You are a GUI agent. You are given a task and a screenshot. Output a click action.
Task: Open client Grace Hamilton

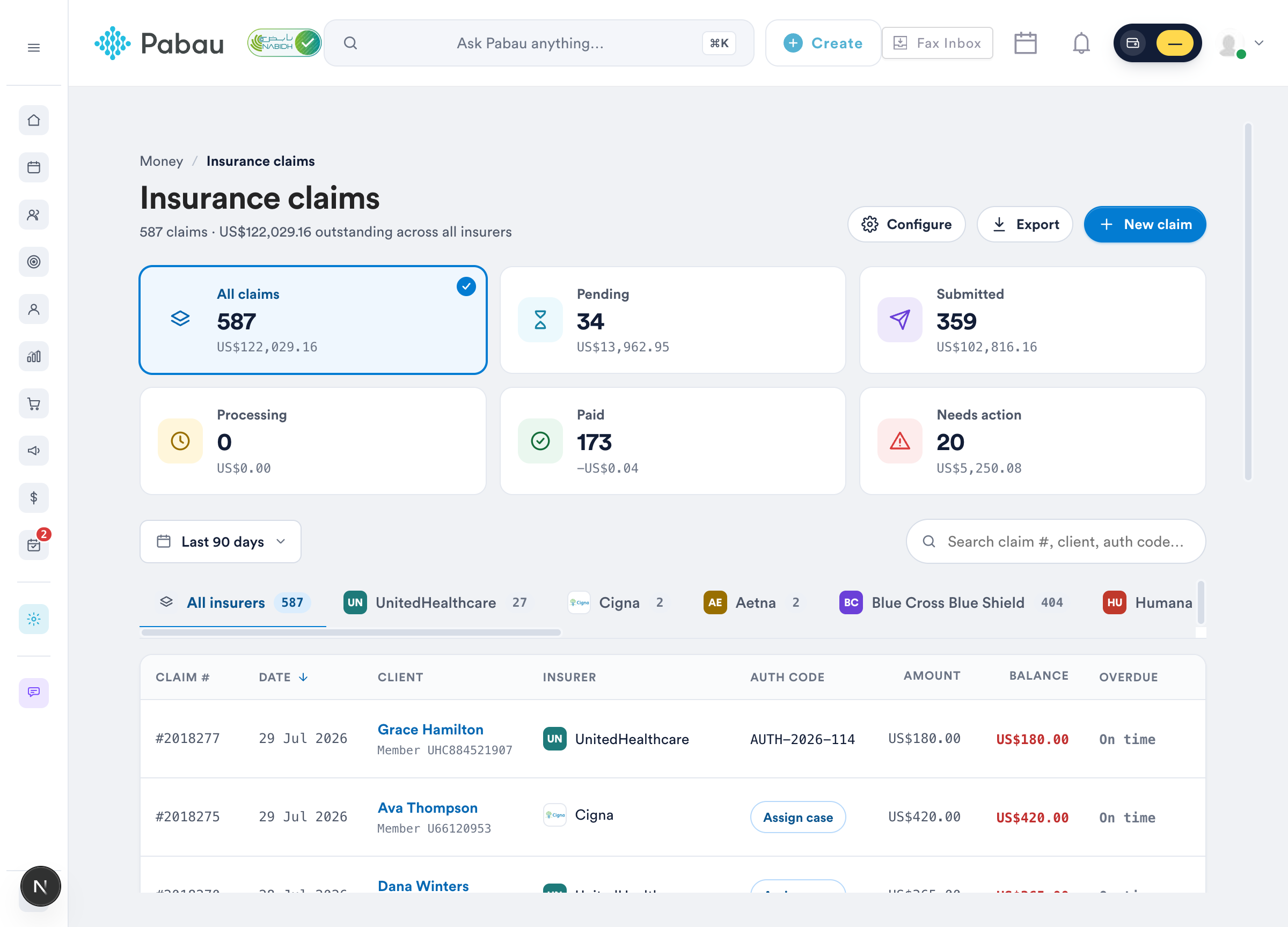point(430,730)
